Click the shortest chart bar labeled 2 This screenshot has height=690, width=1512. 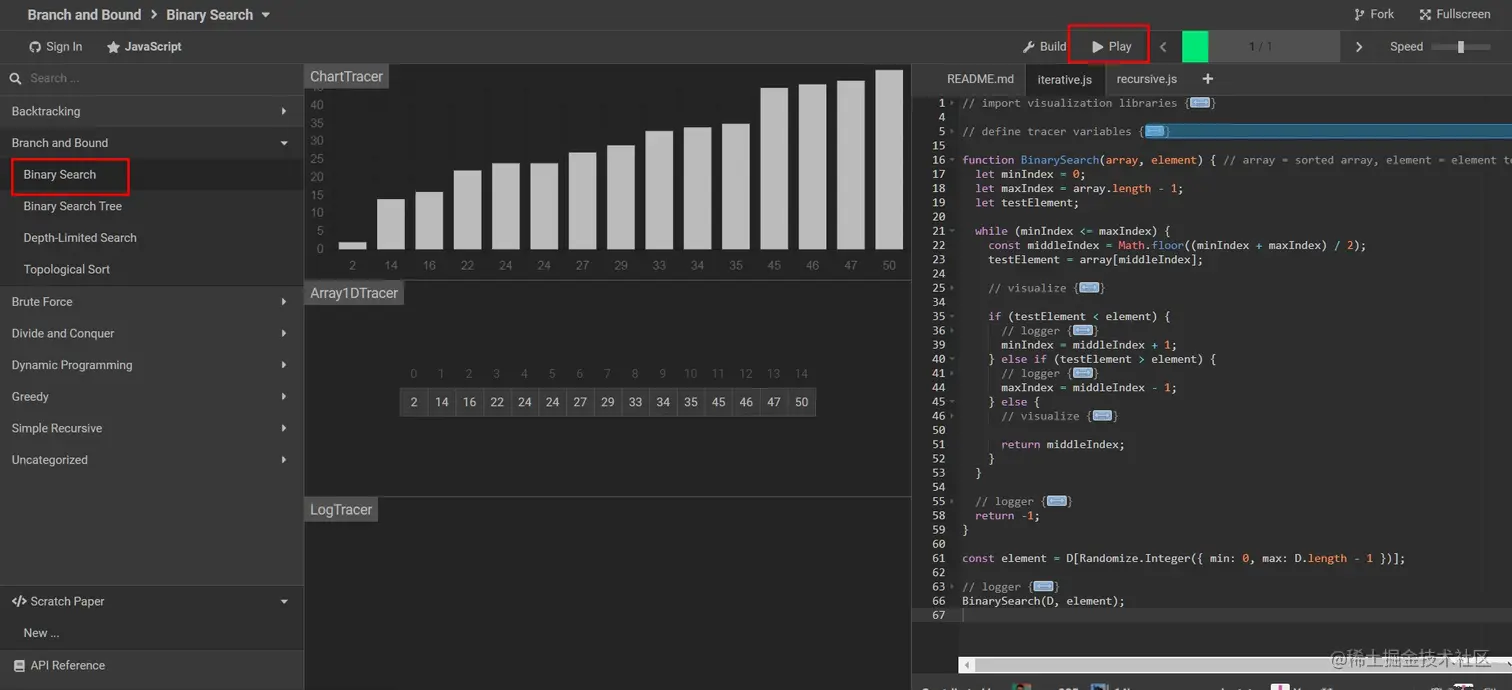[x=353, y=245]
